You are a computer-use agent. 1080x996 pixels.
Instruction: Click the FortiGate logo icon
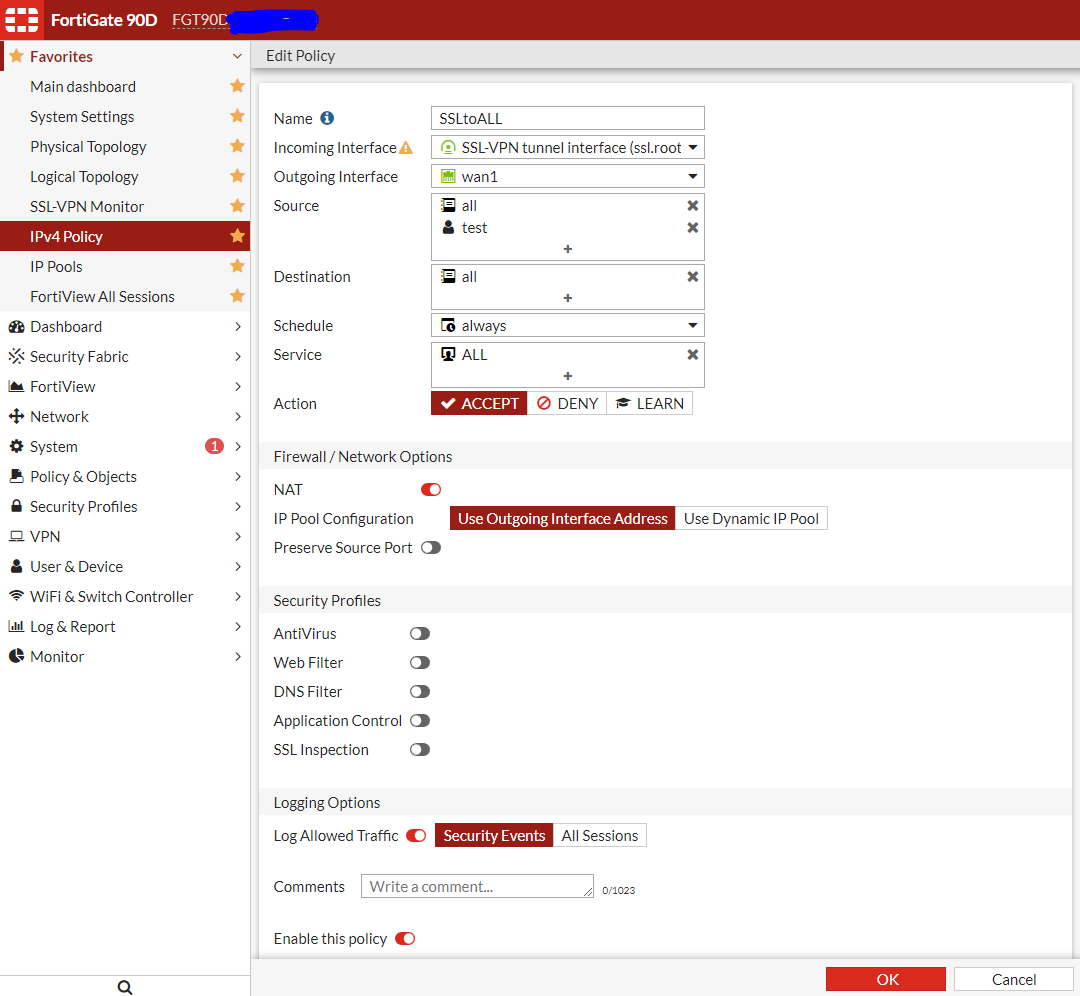tap(21, 19)
